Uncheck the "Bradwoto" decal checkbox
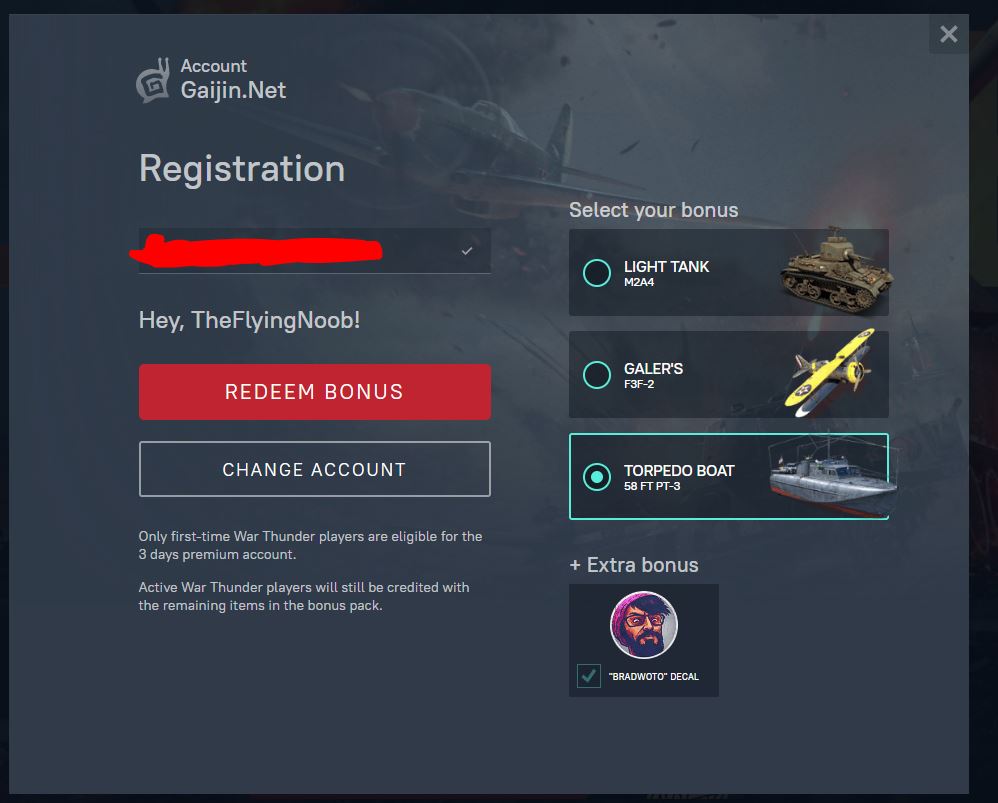 (x=588, y=676)
